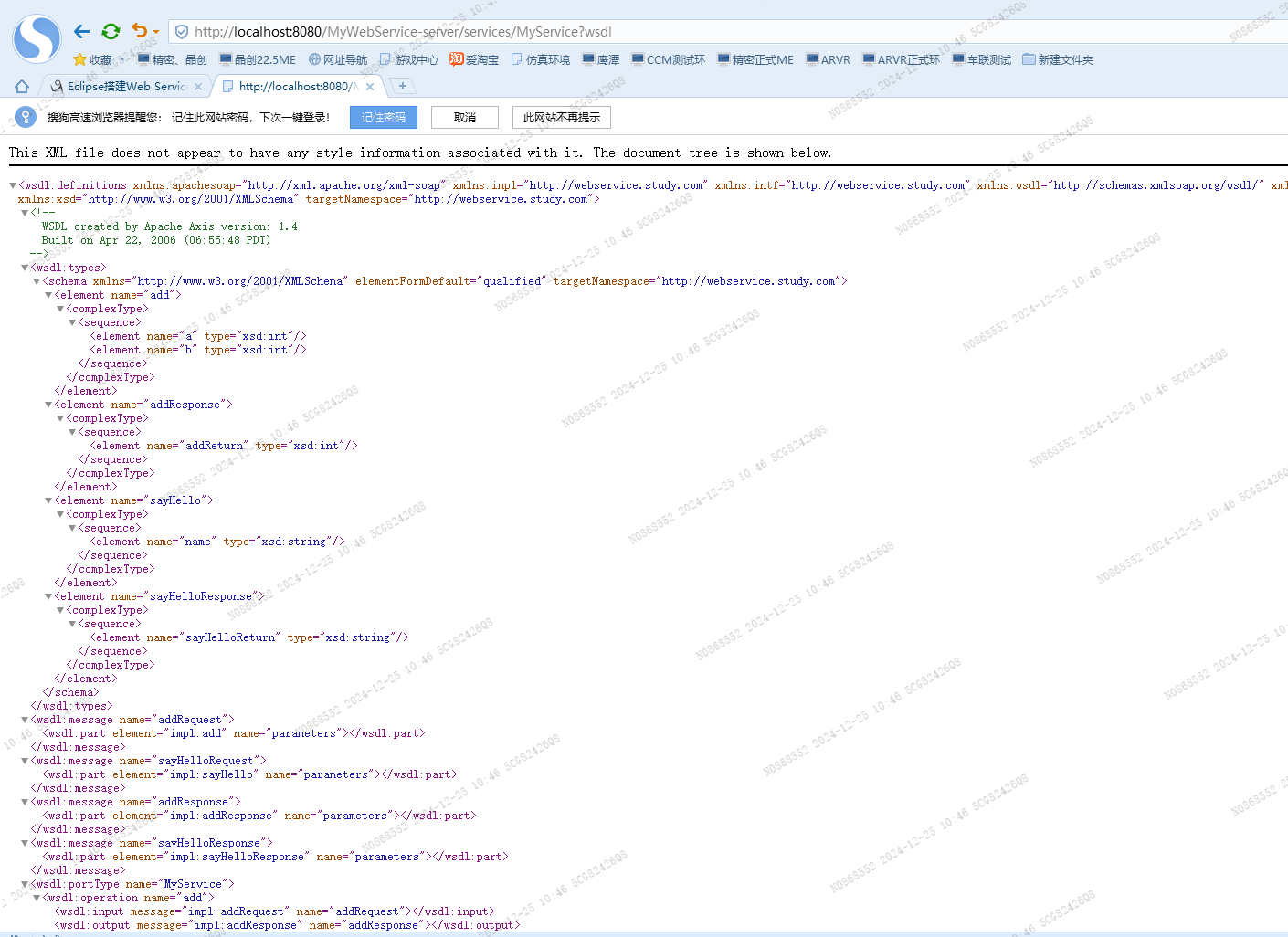
Task: Click the element name="b" type xsd:int line
Action: click(198, 350)
